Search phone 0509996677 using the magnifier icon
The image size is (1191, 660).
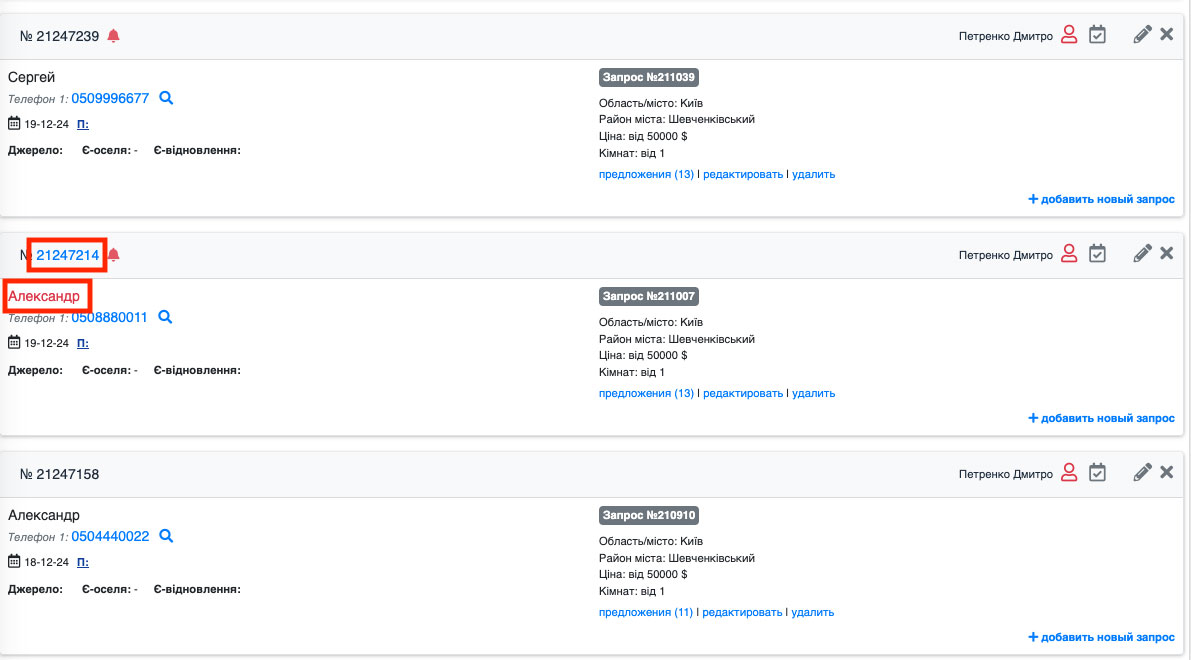point(167,98)
